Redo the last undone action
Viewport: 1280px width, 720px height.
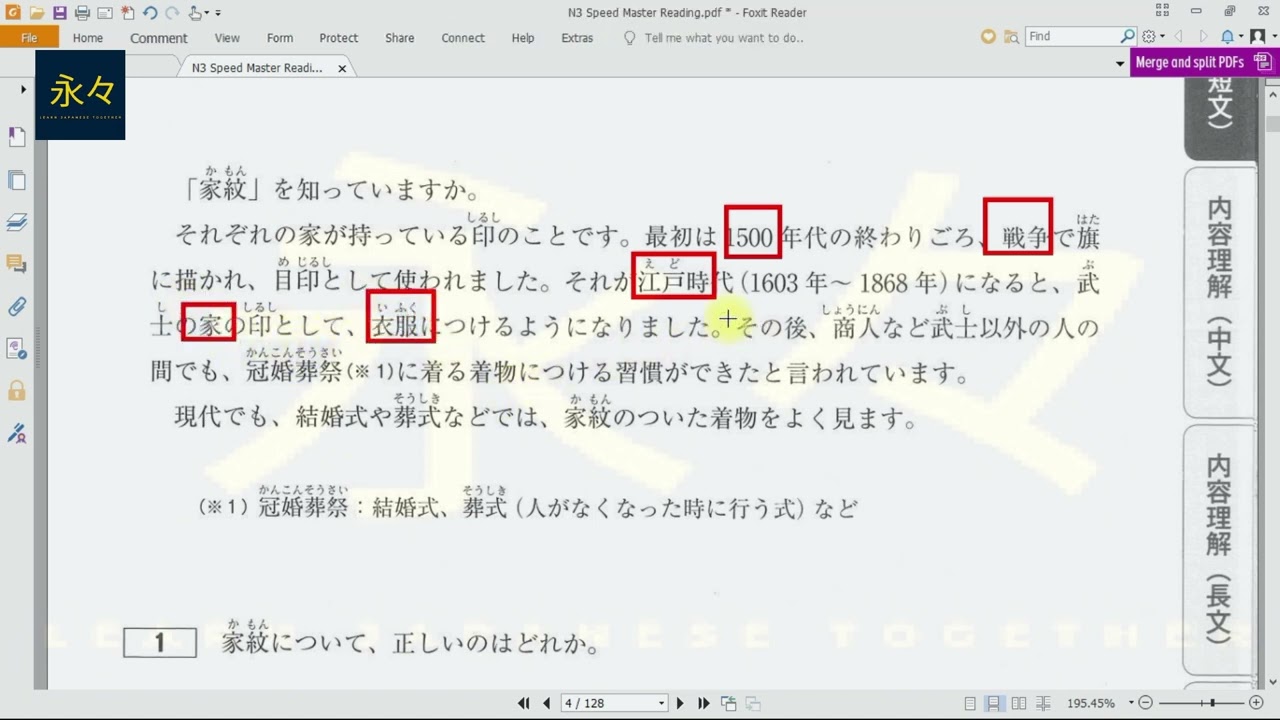172,13
